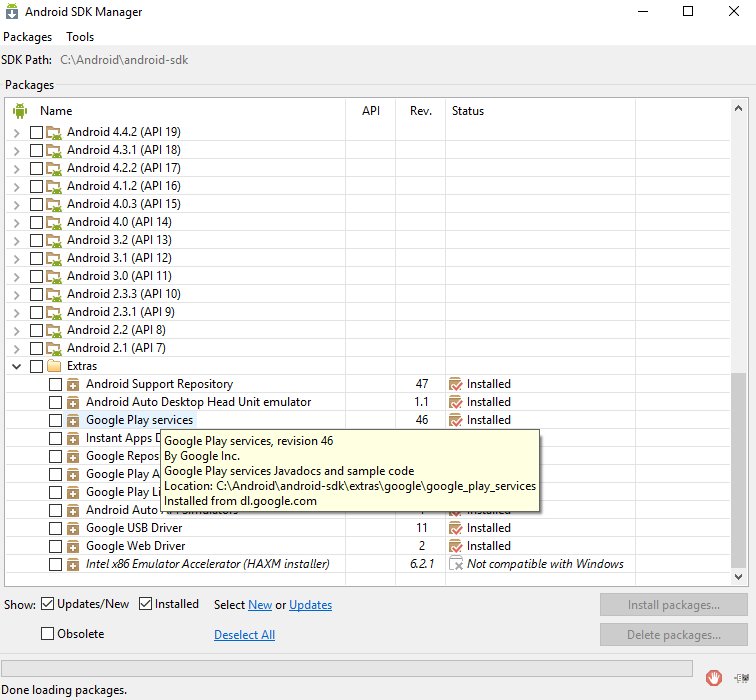Check the Intel x86 Emulator Accelerator checkbox
756x700 pixels.
click(55, 564)
